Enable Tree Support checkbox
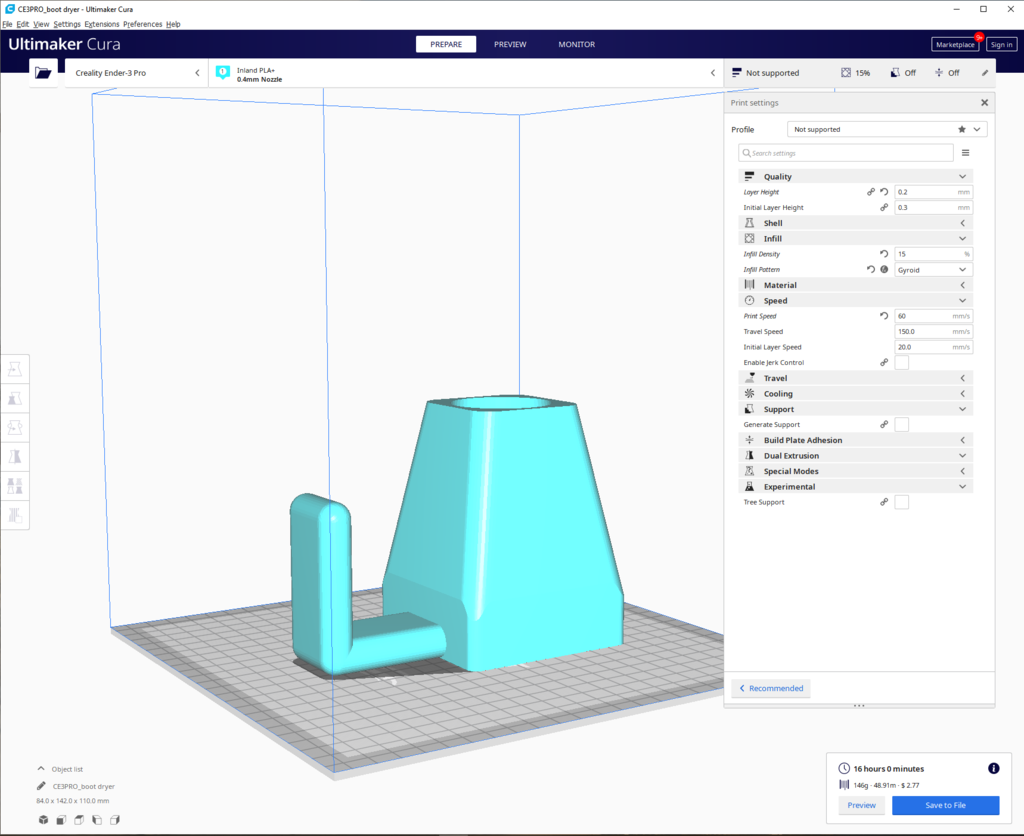The image size is (1024, 836). pyautogui.click(x=901, y=502)
